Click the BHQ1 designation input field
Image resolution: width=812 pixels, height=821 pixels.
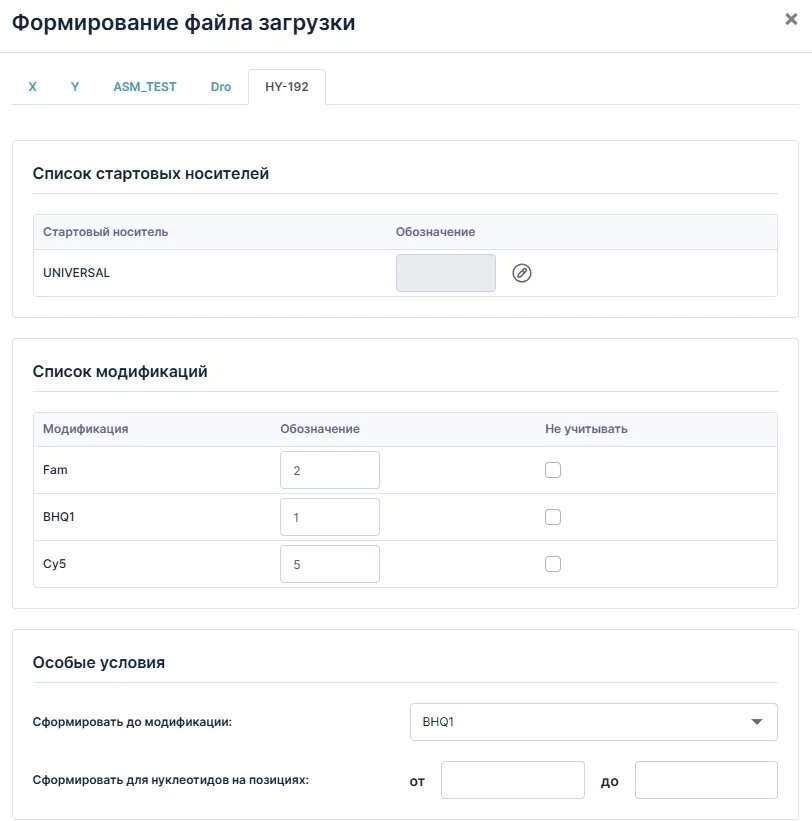330,517
